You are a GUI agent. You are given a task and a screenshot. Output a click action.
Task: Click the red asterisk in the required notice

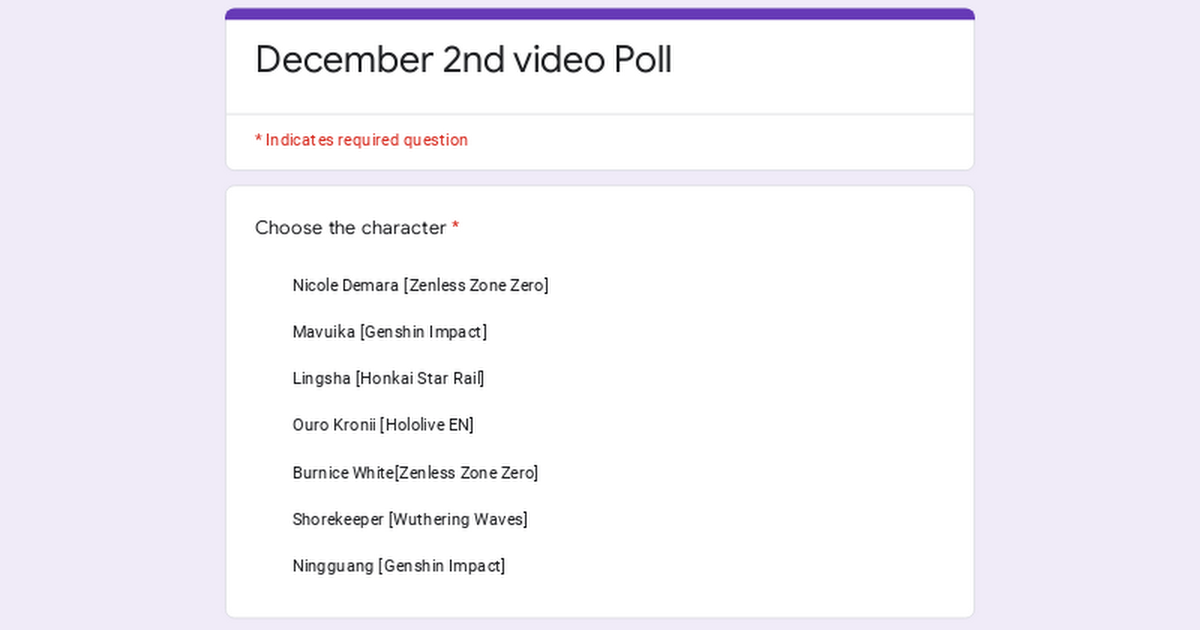point(258,139)
